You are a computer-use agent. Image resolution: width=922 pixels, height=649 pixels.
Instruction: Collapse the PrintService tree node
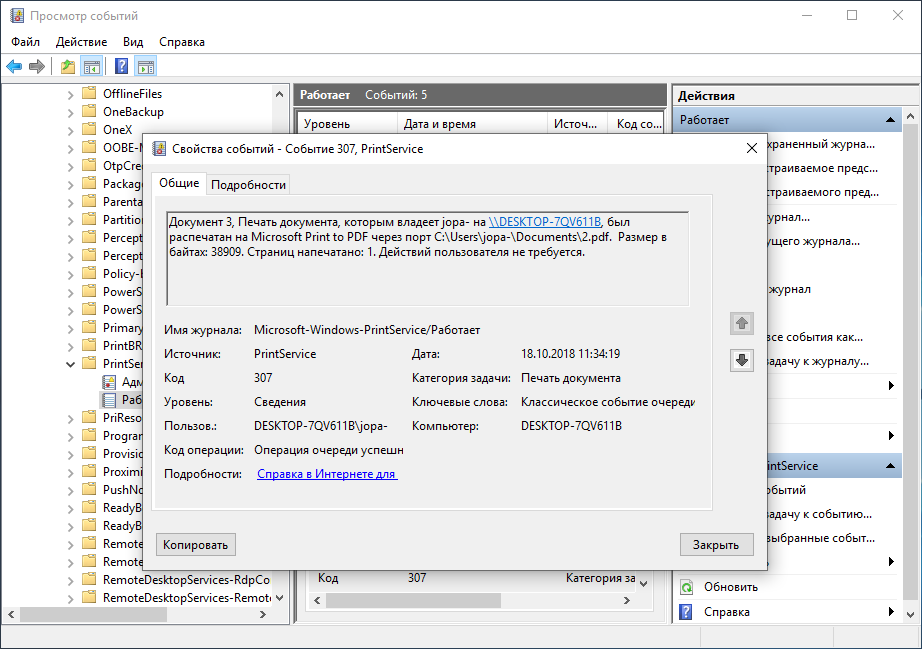click(71, 364)
